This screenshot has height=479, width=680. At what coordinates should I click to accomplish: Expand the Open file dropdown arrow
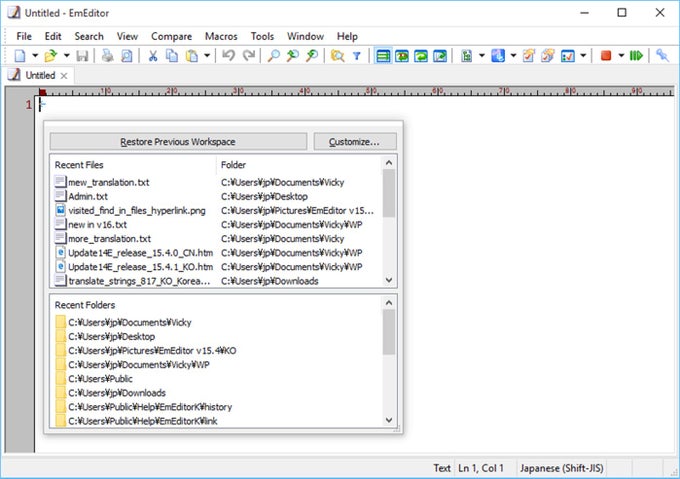(x=66, y=55)
